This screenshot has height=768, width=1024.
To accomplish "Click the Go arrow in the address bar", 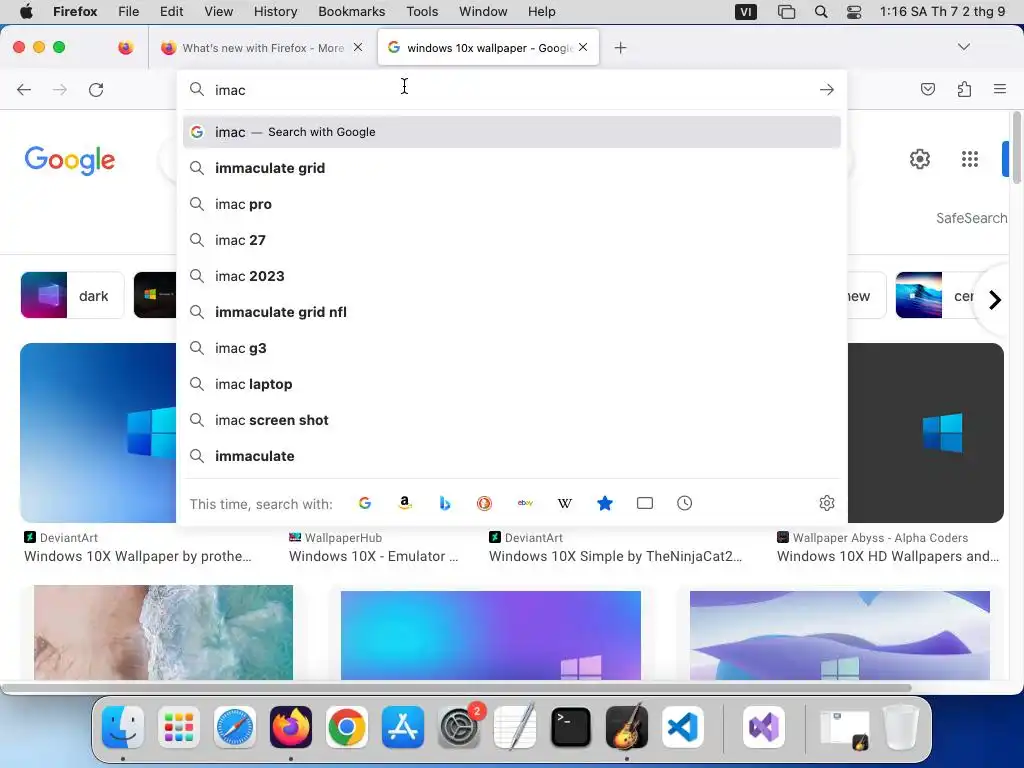I will coord(827,89).
